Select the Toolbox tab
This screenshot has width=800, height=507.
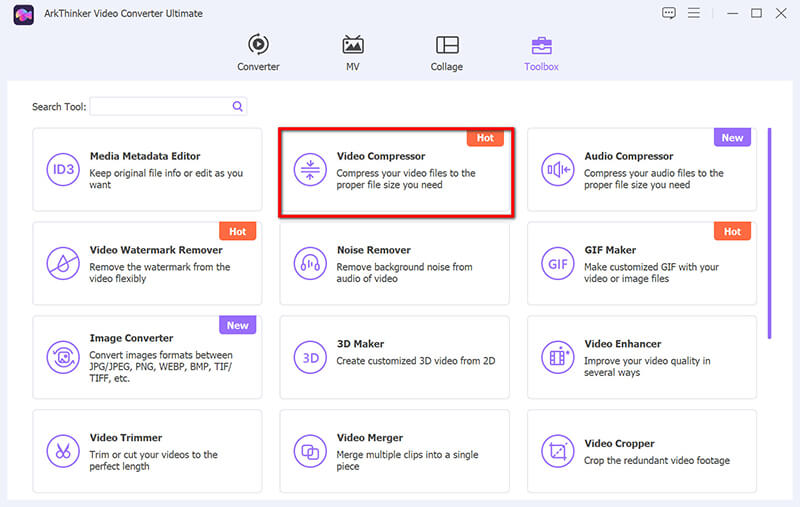(x=541, y=53)
